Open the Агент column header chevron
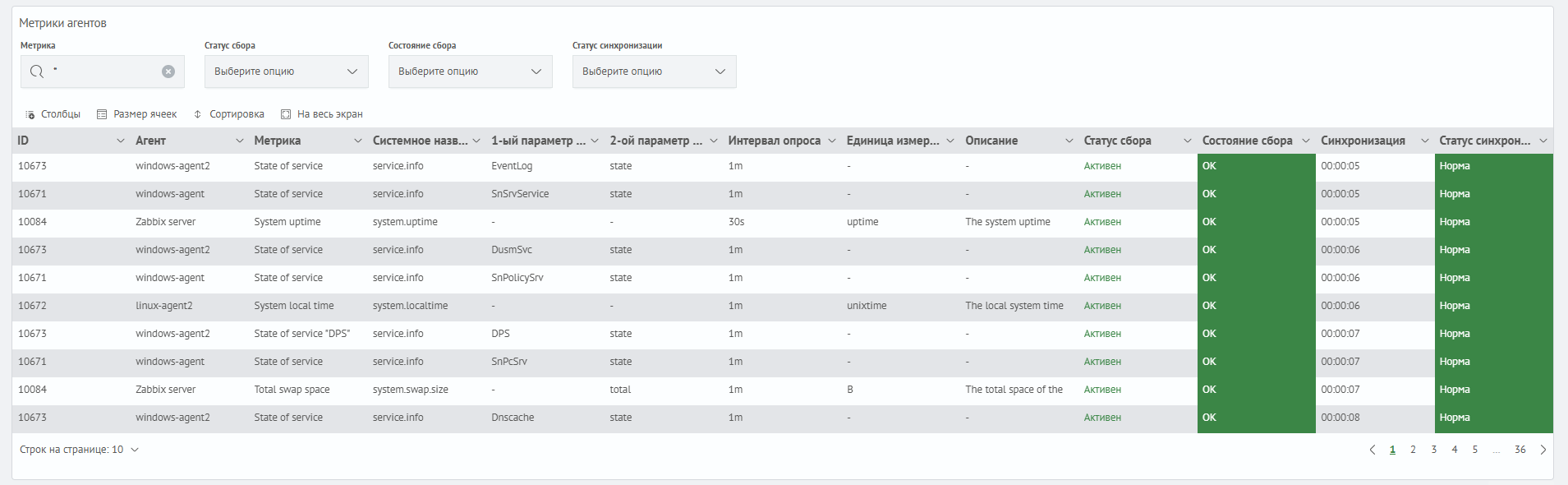 tap(239, 141)
